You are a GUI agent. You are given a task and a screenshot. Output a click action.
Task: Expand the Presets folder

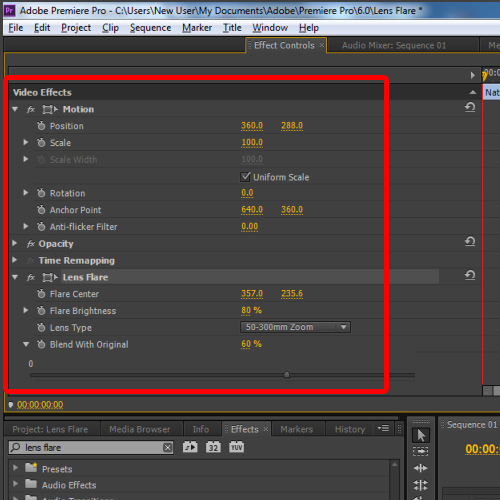click(x=15, y=468)
